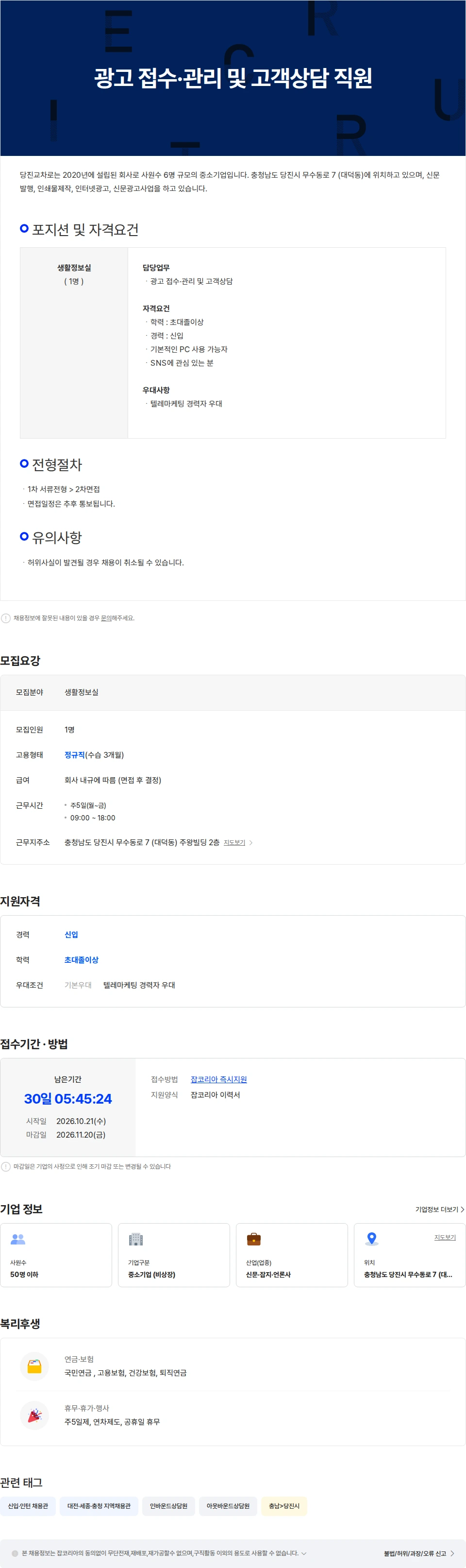The width and height of the screenshot is (466, 1568).
Task: Click grey circle icon in copyright footer
Action: pos(15,1553)
